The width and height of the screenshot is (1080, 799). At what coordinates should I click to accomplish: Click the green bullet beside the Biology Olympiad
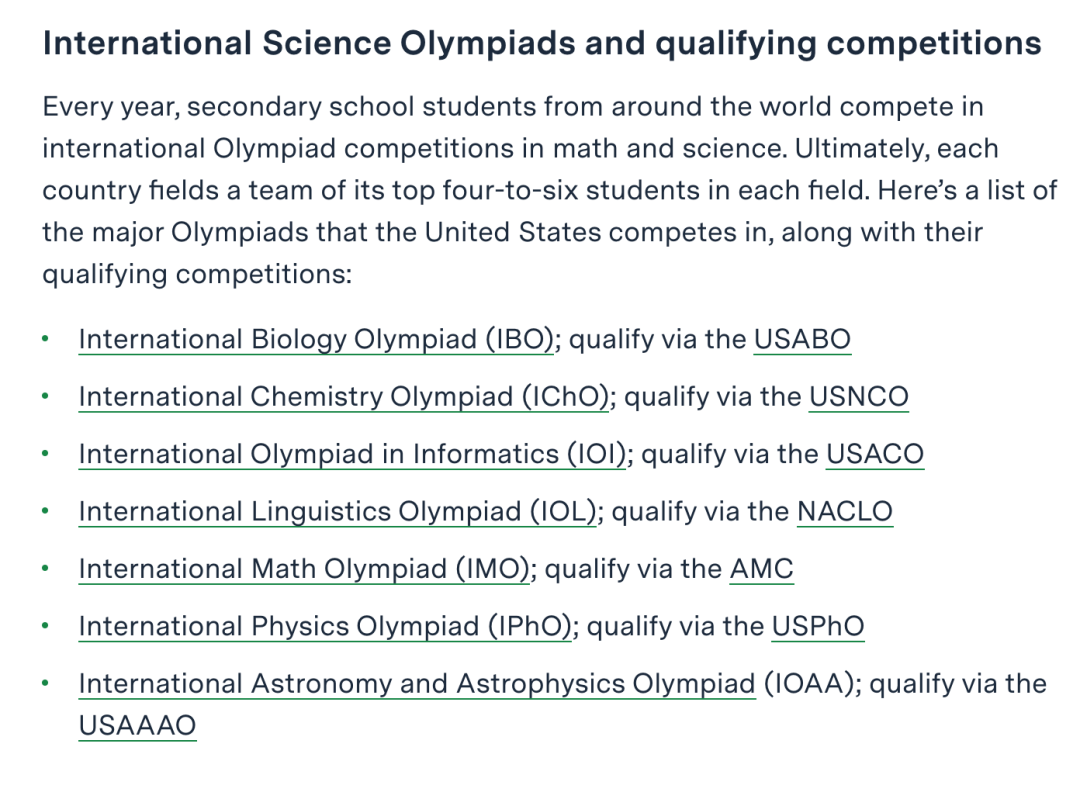(x=45, y=339)
